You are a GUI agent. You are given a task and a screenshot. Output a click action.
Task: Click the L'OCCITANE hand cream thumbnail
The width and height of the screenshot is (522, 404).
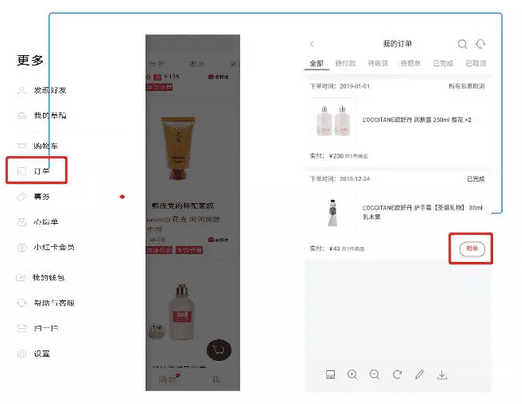tap(333, 213)
